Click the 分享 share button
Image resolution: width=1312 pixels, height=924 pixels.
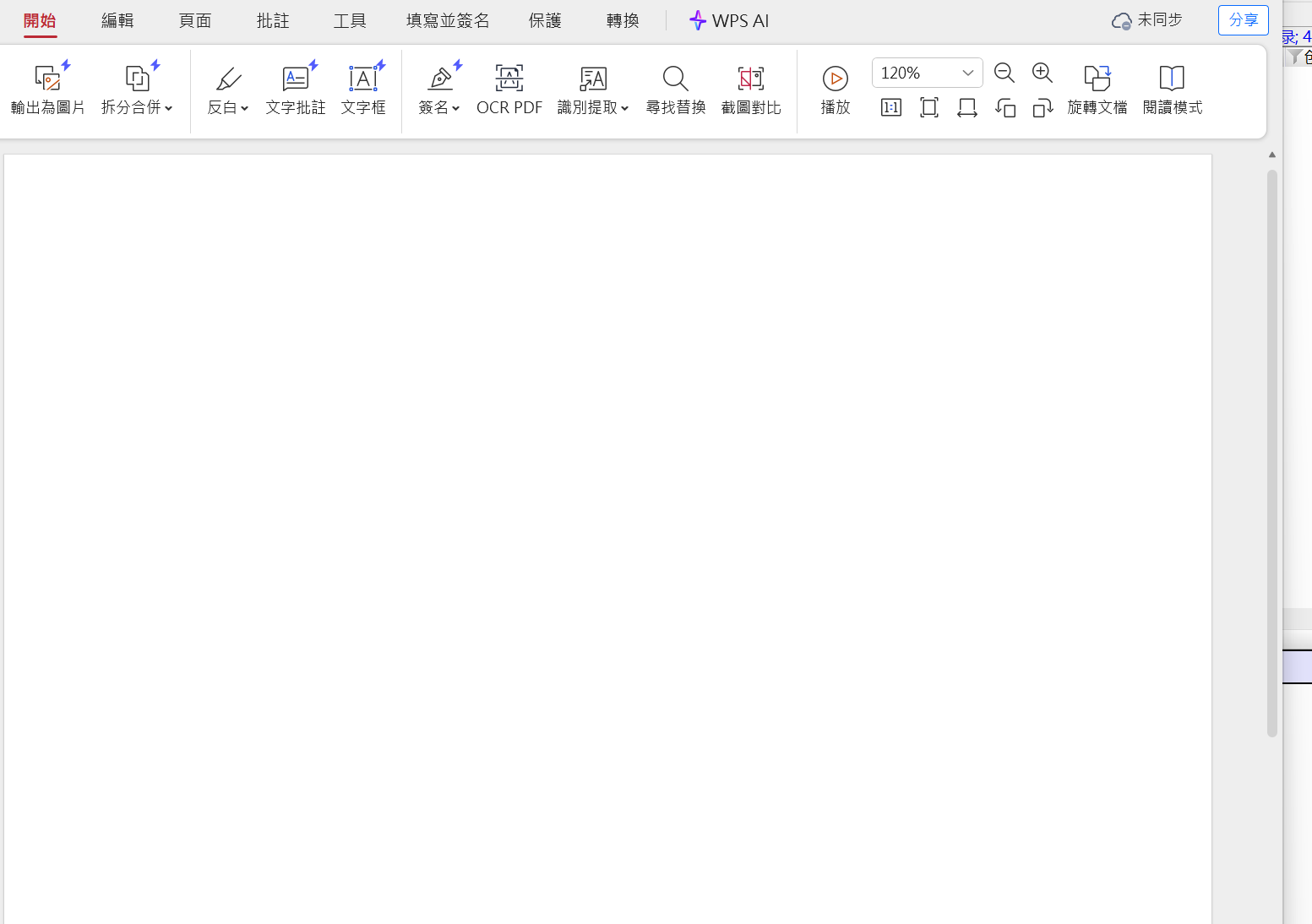1243,19
